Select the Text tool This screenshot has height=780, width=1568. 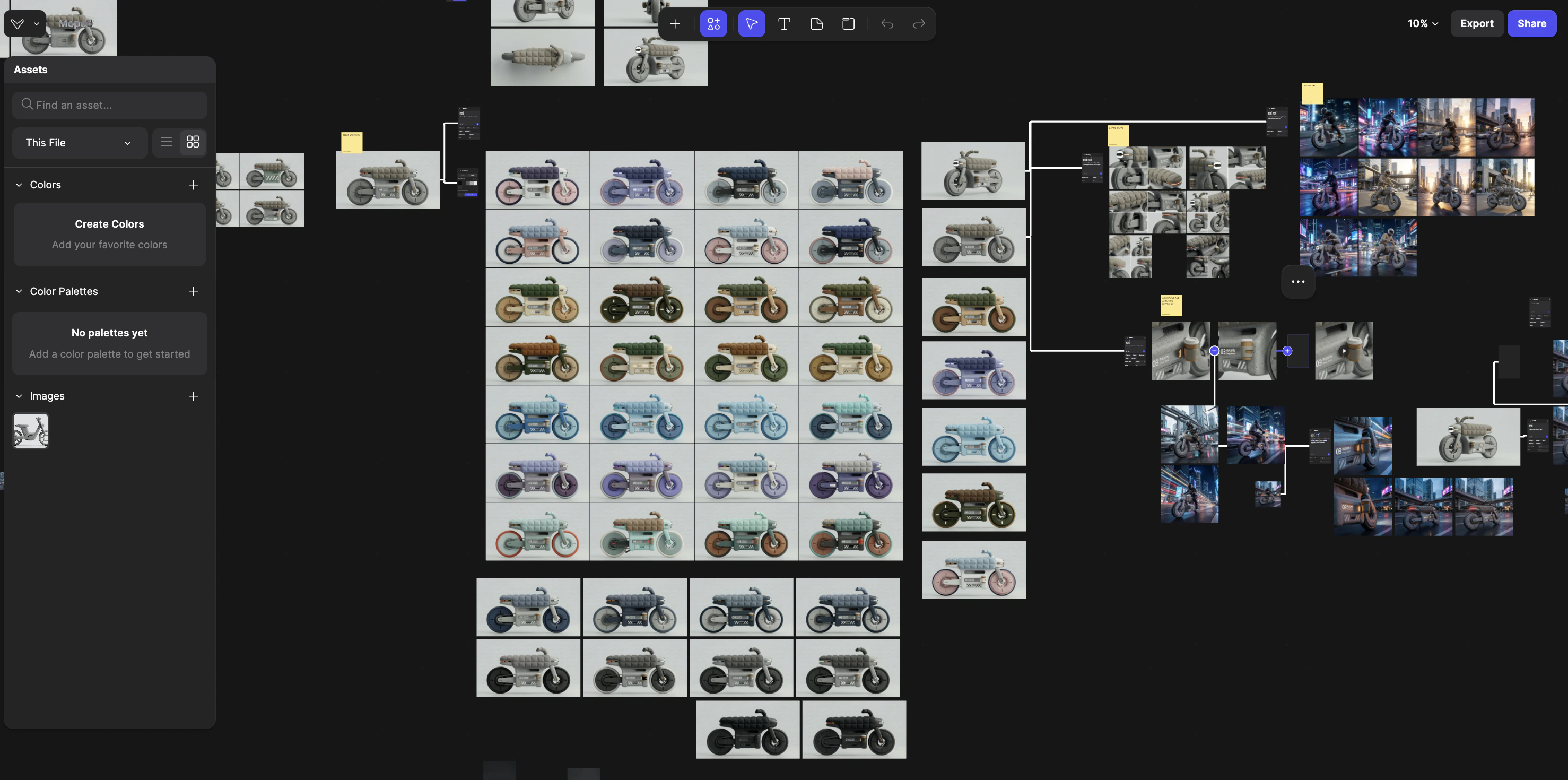pos(784,23)
